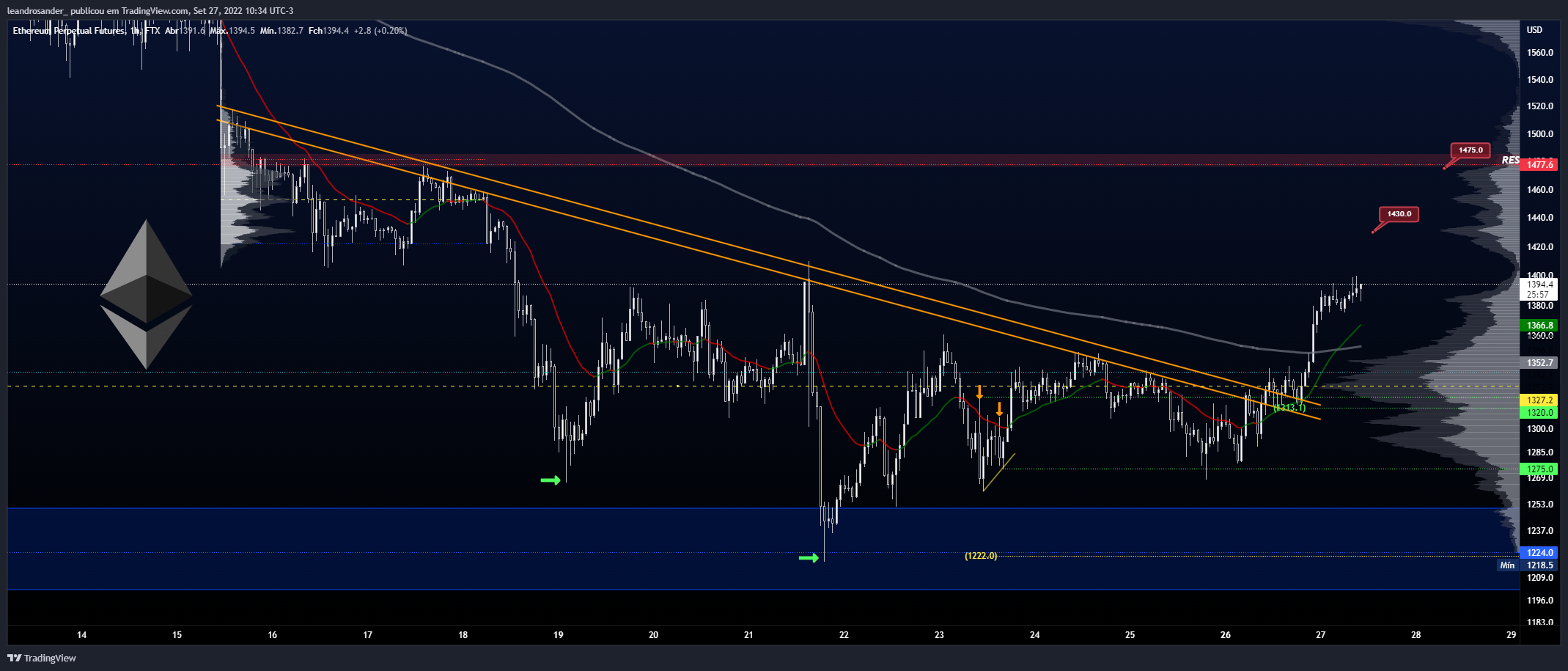Viewport: 1568px width, 671px height.
Task: Select date 27 on the time axis
Action: [1320, 635]
